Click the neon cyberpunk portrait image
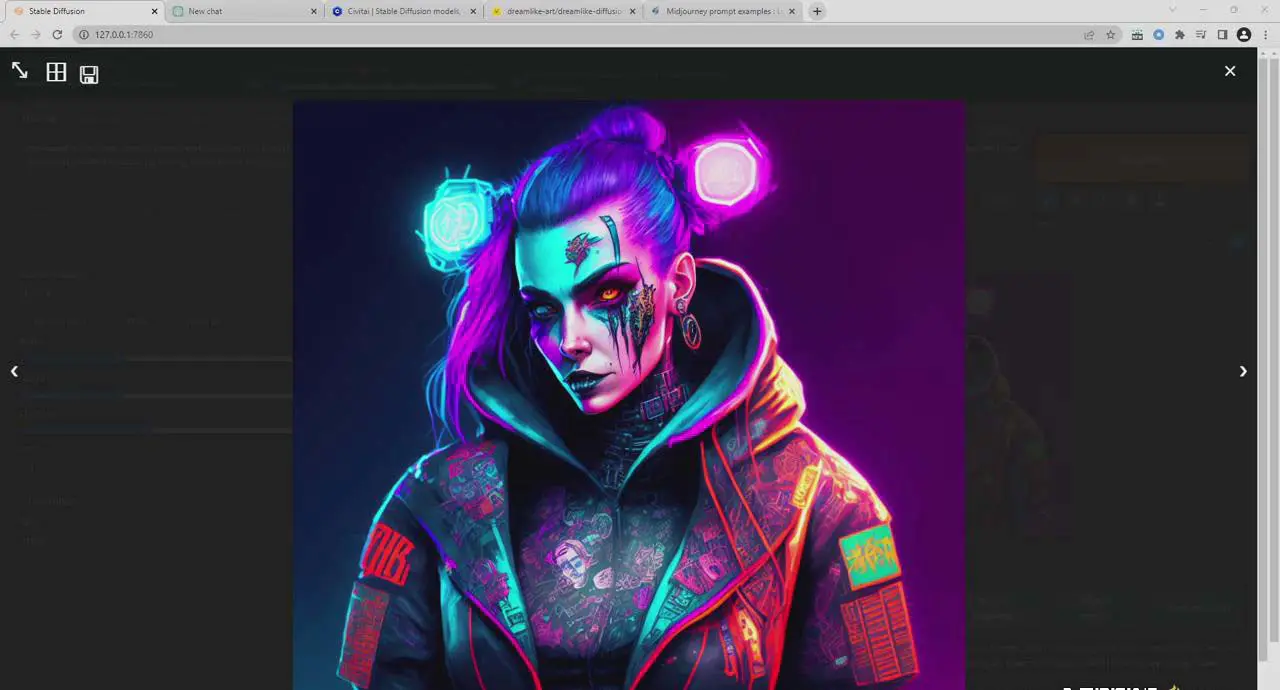The height and width of the screenshot is (690, 1280). [628, 395]
